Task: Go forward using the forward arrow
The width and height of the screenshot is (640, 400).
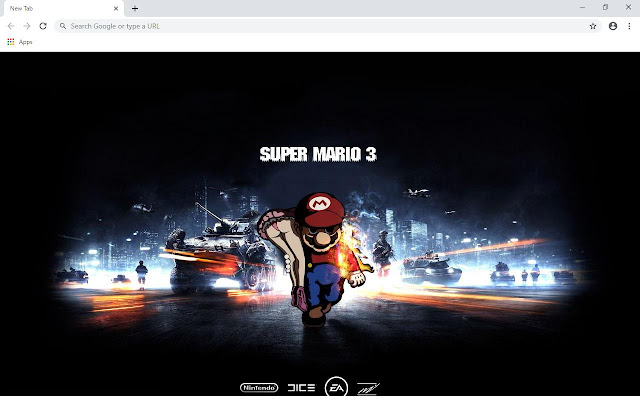Action: click(27, 26)
